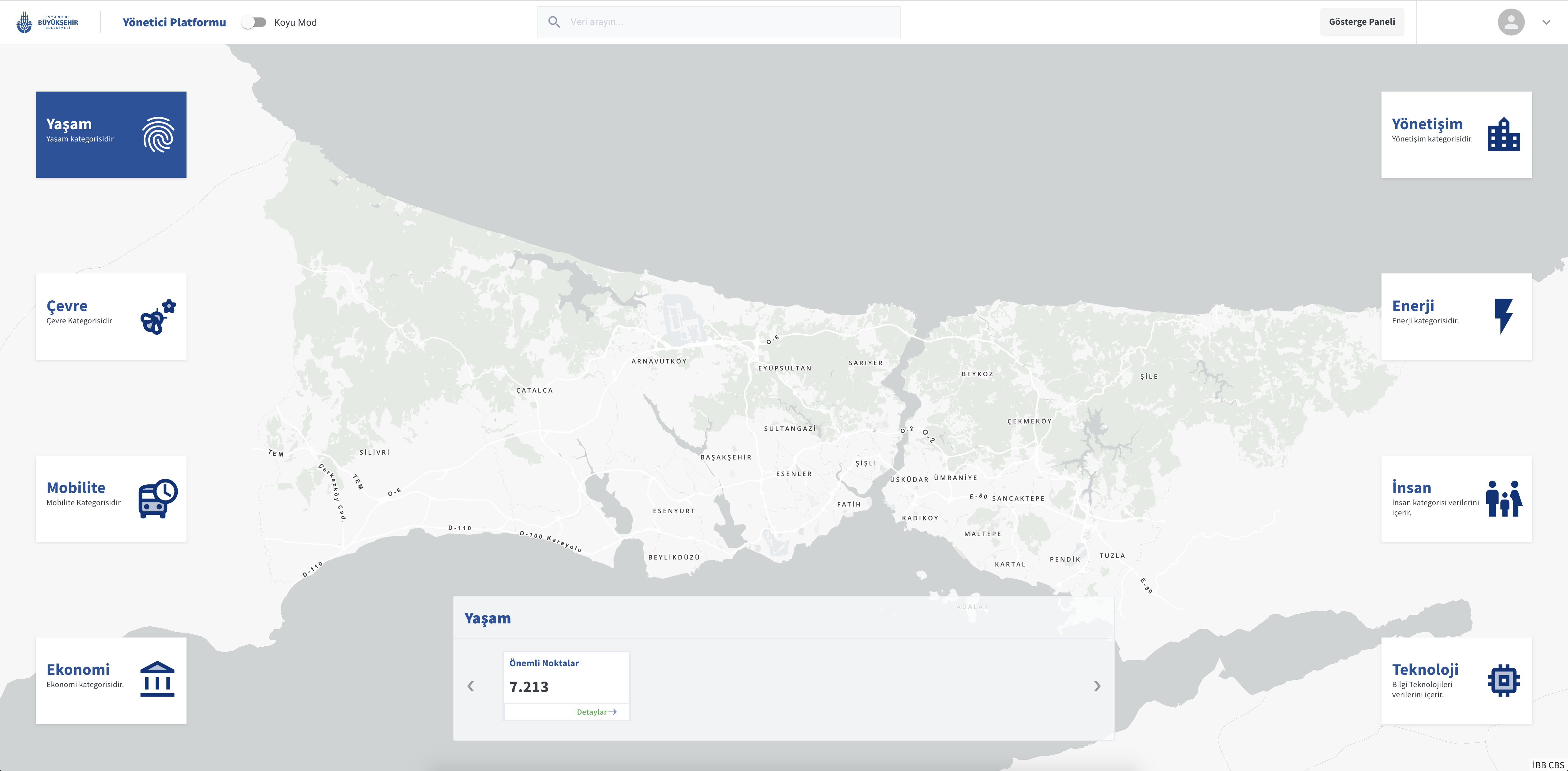Screen dimensions: 1568x771
Task: Select the Mobilite category title
Action: 76,488
